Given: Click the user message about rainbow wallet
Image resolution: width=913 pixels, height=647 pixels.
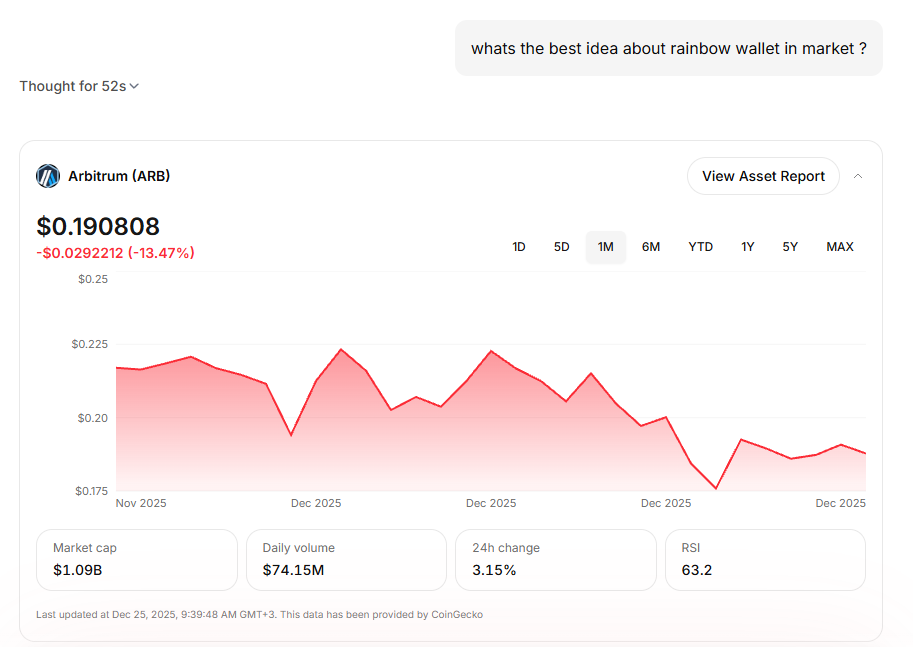Looking at the screenshot, I should [x=668, y=48].
